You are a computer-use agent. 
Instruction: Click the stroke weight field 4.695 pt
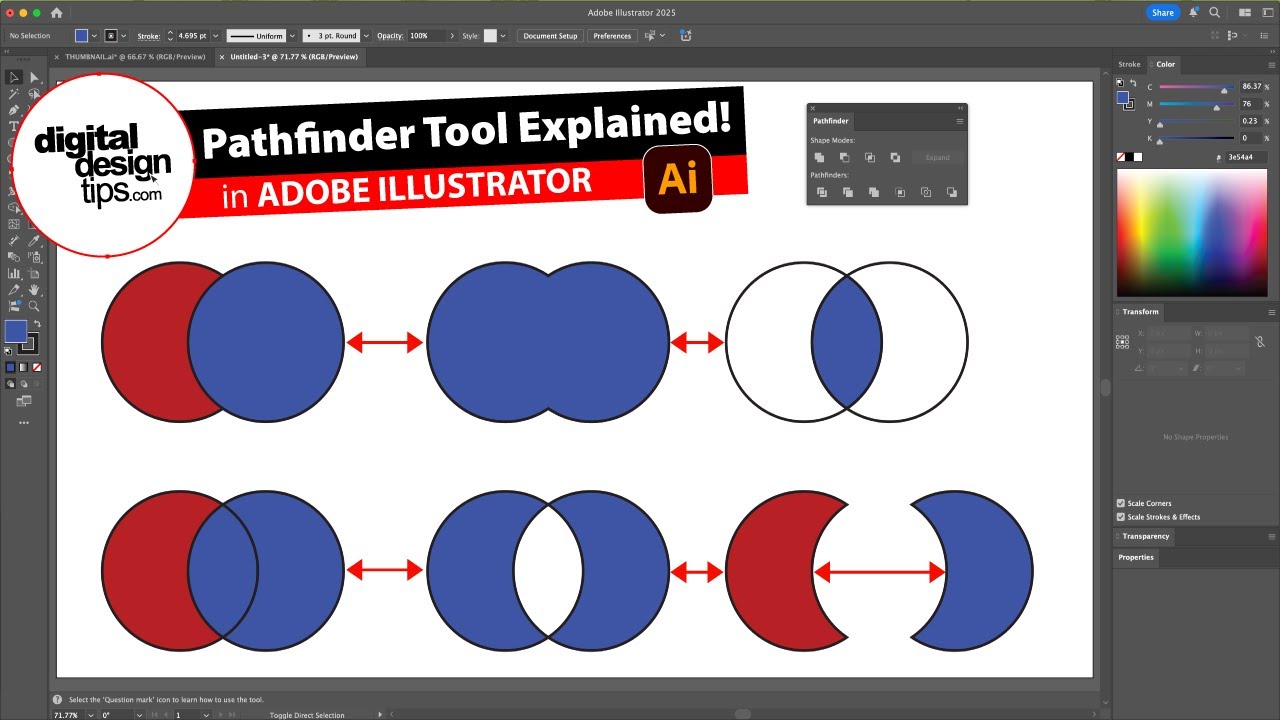[192, 36]
